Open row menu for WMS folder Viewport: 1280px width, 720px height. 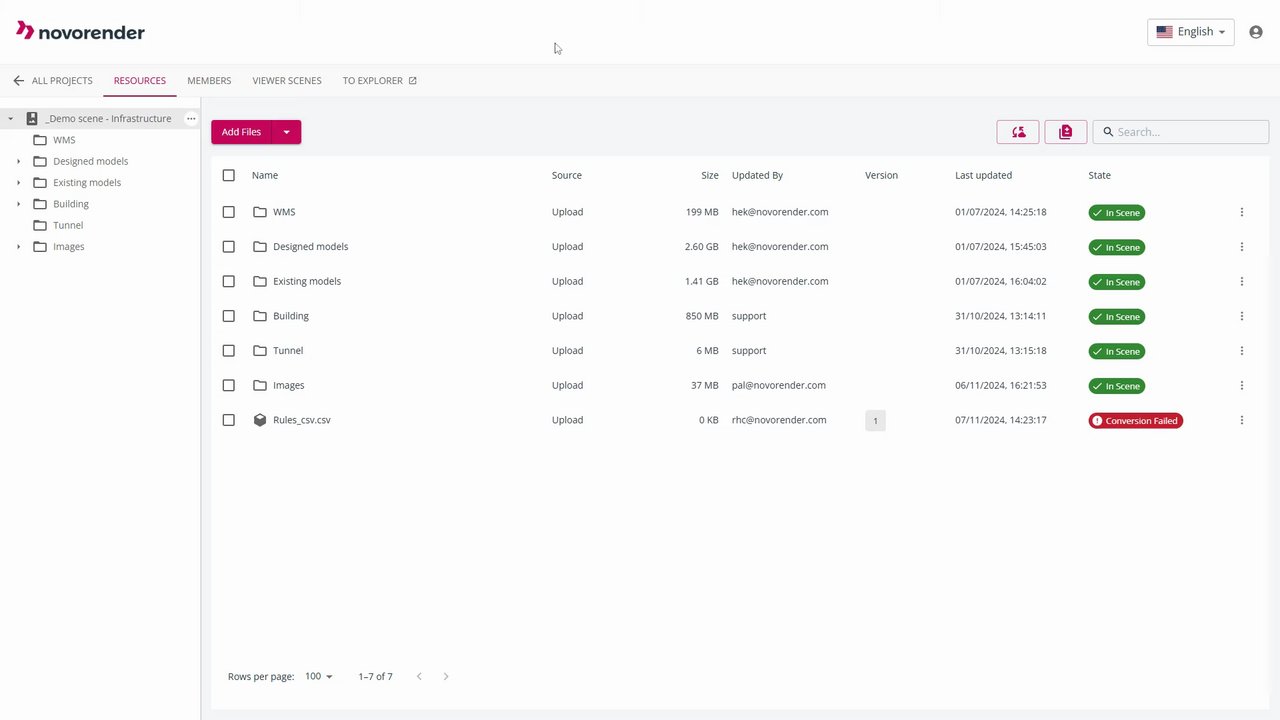pyautogui.click(x=1242, y=212)
